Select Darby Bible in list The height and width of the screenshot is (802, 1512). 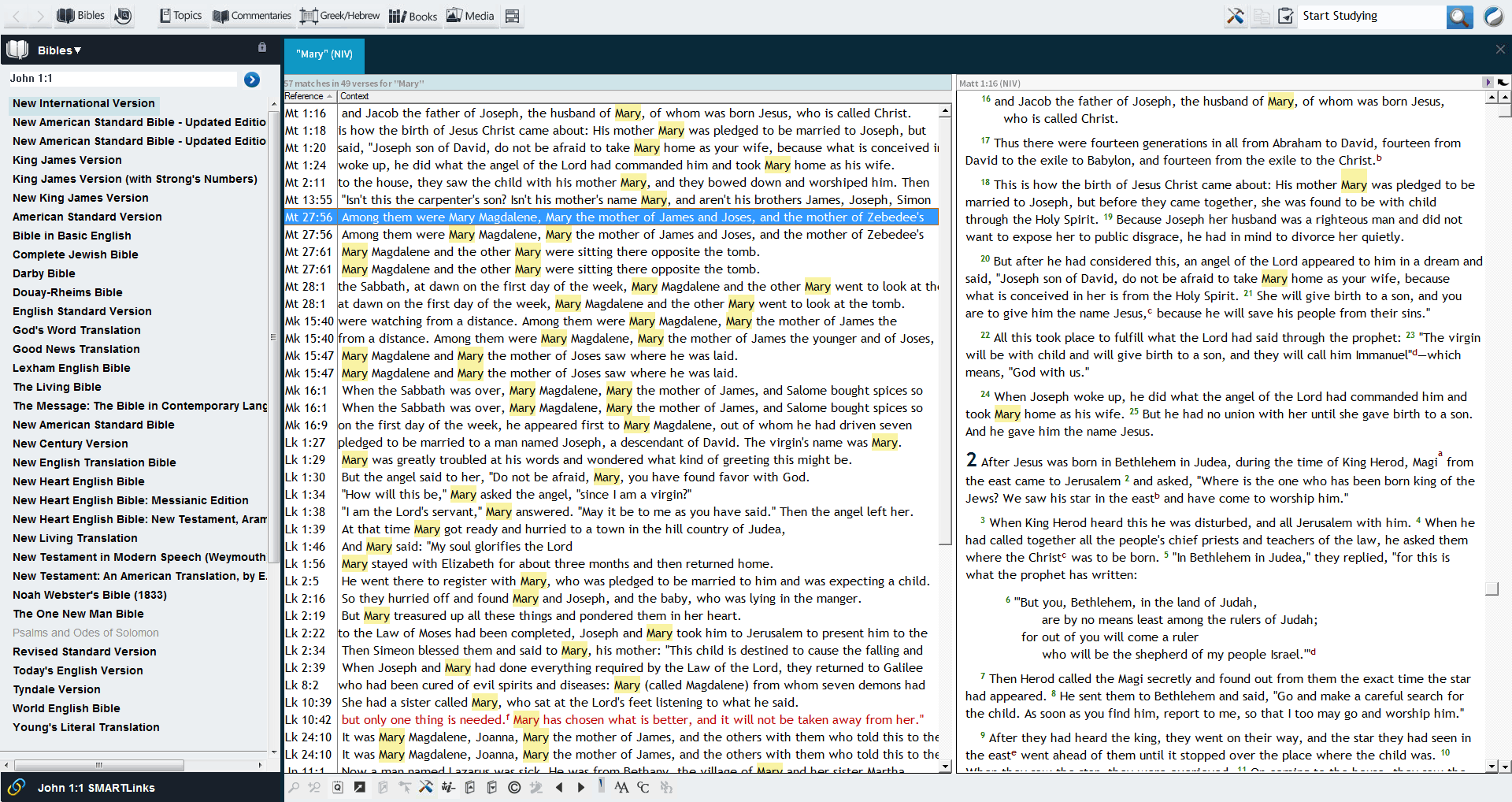point(44,273)
